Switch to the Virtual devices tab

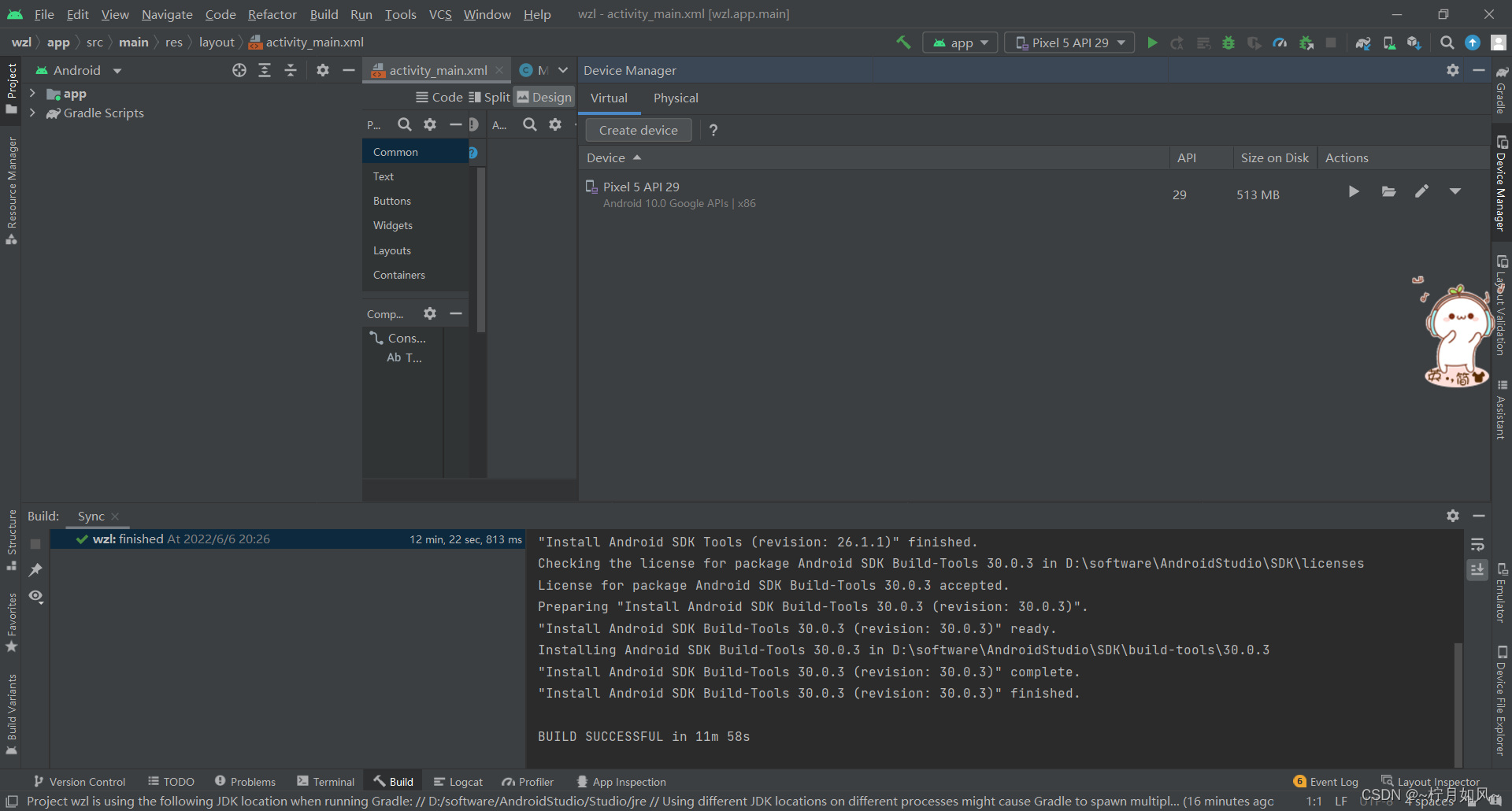pos(609,98)
